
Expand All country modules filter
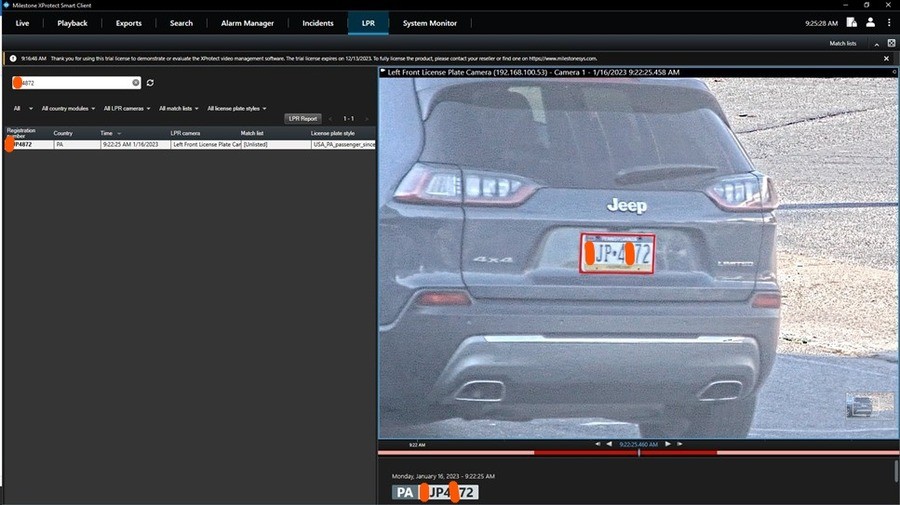(68, 108)
